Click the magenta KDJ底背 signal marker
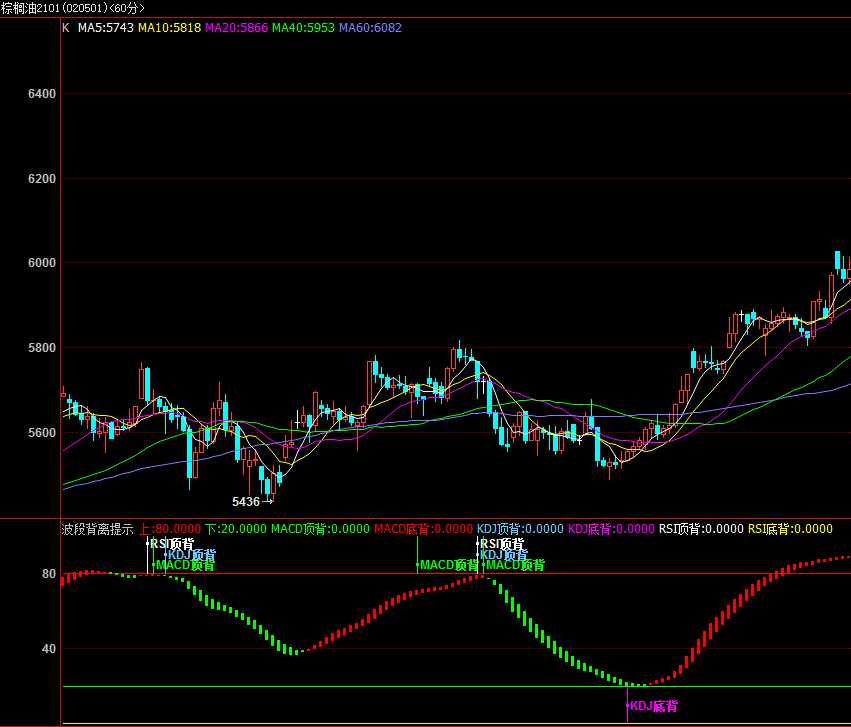This screenshot has height=727, width=851. pos(653,706)
